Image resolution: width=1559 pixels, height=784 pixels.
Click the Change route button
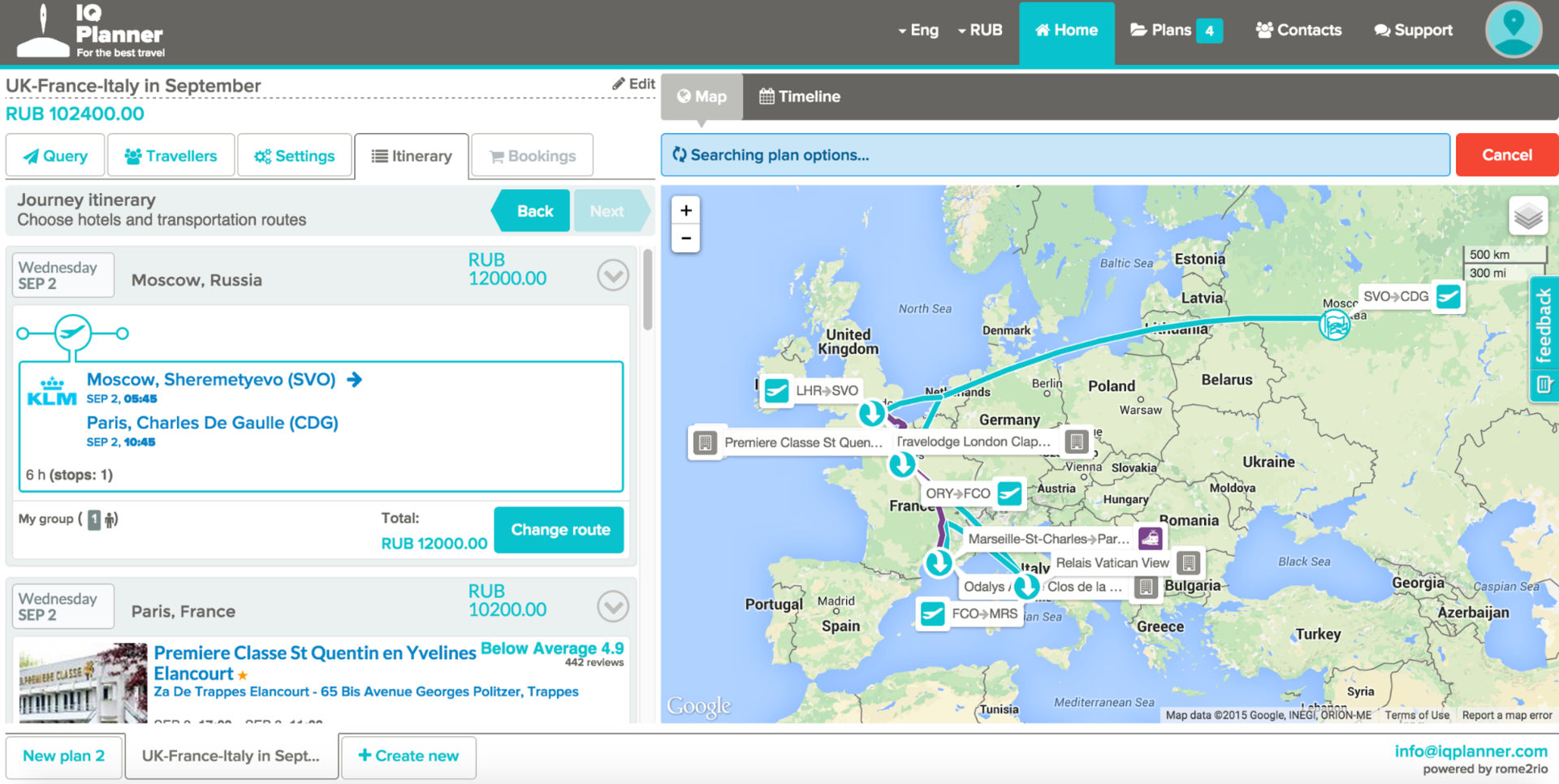pos(559,530)
